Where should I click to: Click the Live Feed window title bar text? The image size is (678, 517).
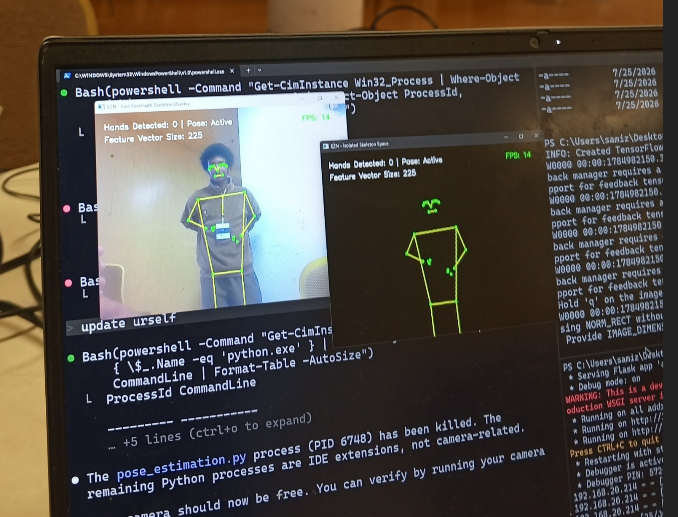click(x=148, y=105)
